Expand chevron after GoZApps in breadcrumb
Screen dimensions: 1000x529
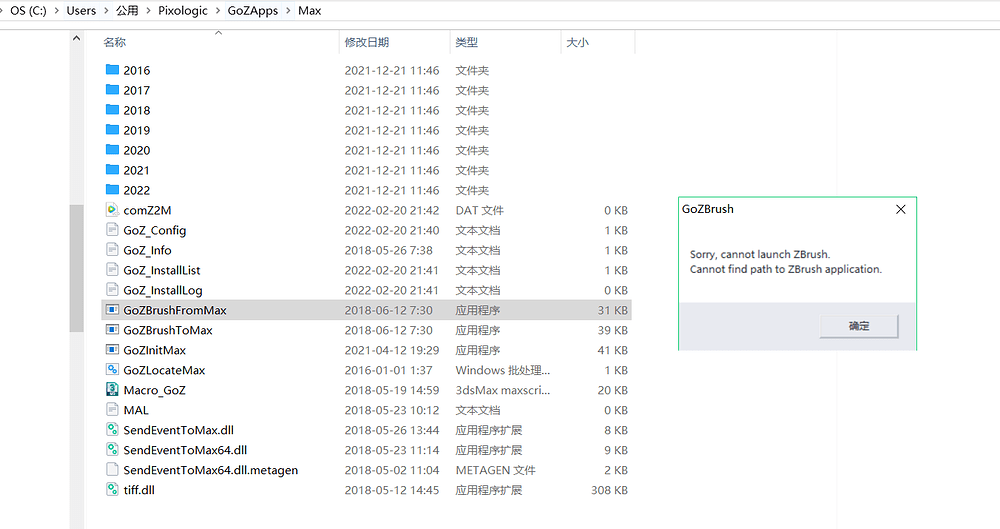point(288,11)
